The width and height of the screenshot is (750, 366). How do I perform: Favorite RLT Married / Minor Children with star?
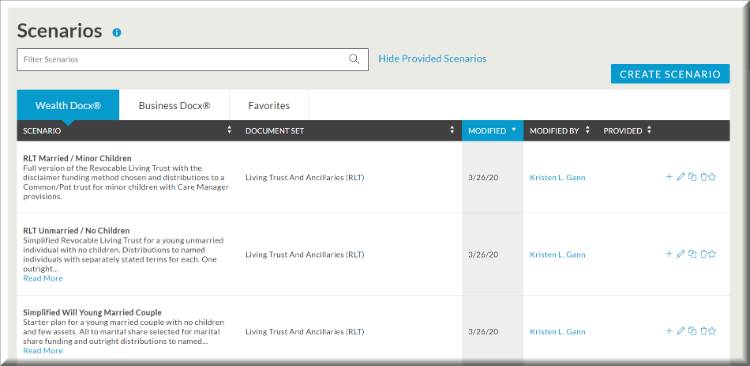pos(712,177)
